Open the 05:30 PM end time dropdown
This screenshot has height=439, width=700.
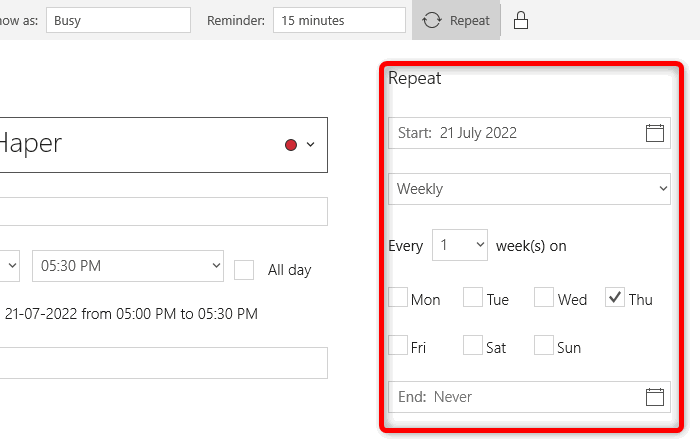click(128, 266)
